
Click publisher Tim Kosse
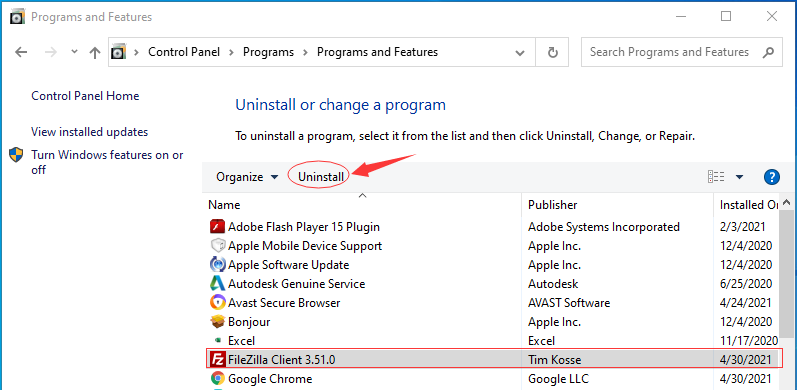point(555,360)
